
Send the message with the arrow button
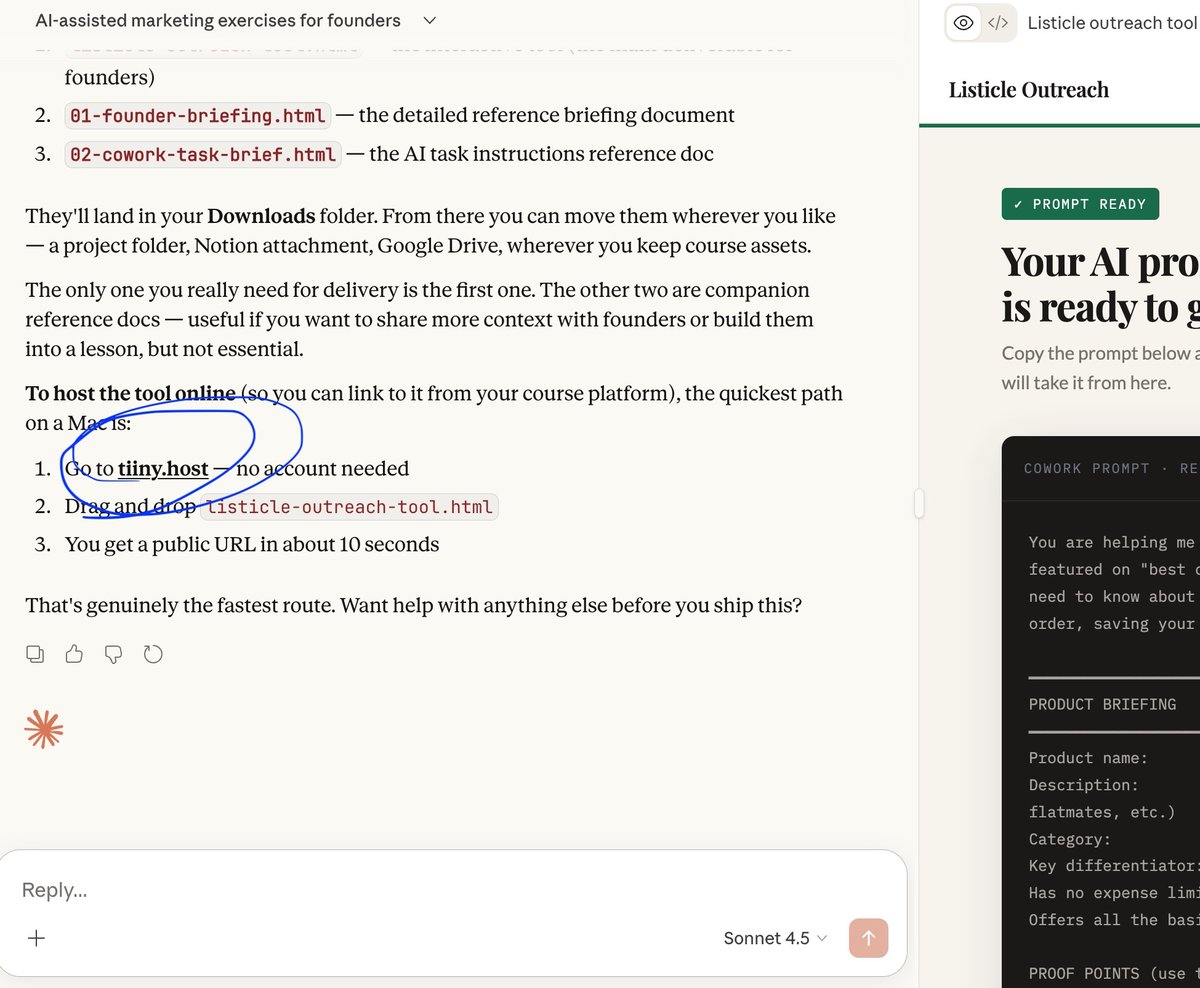(x=868, y=938)
